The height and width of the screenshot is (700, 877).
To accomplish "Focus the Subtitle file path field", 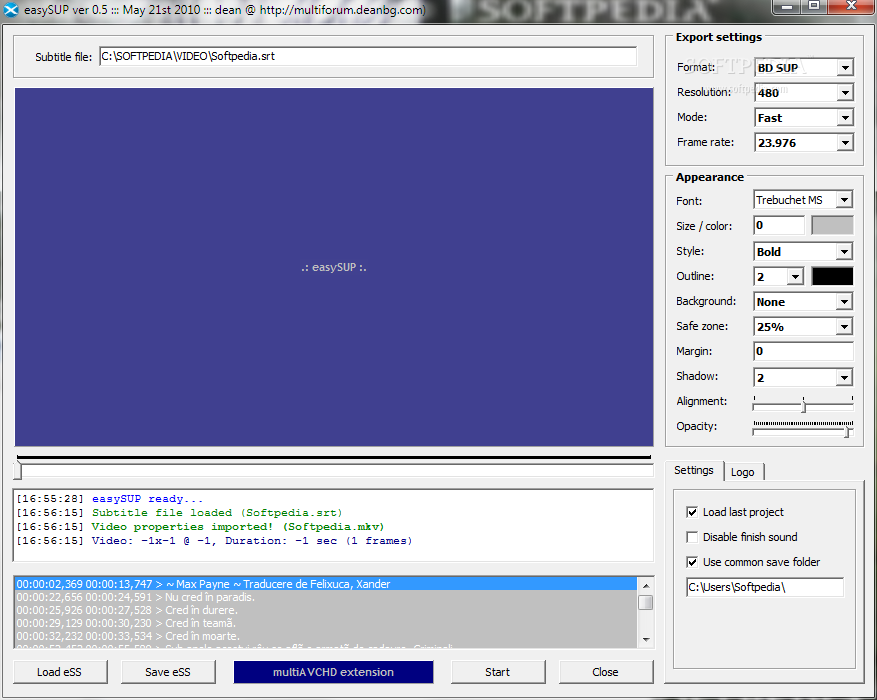I will tap(368, 56).
